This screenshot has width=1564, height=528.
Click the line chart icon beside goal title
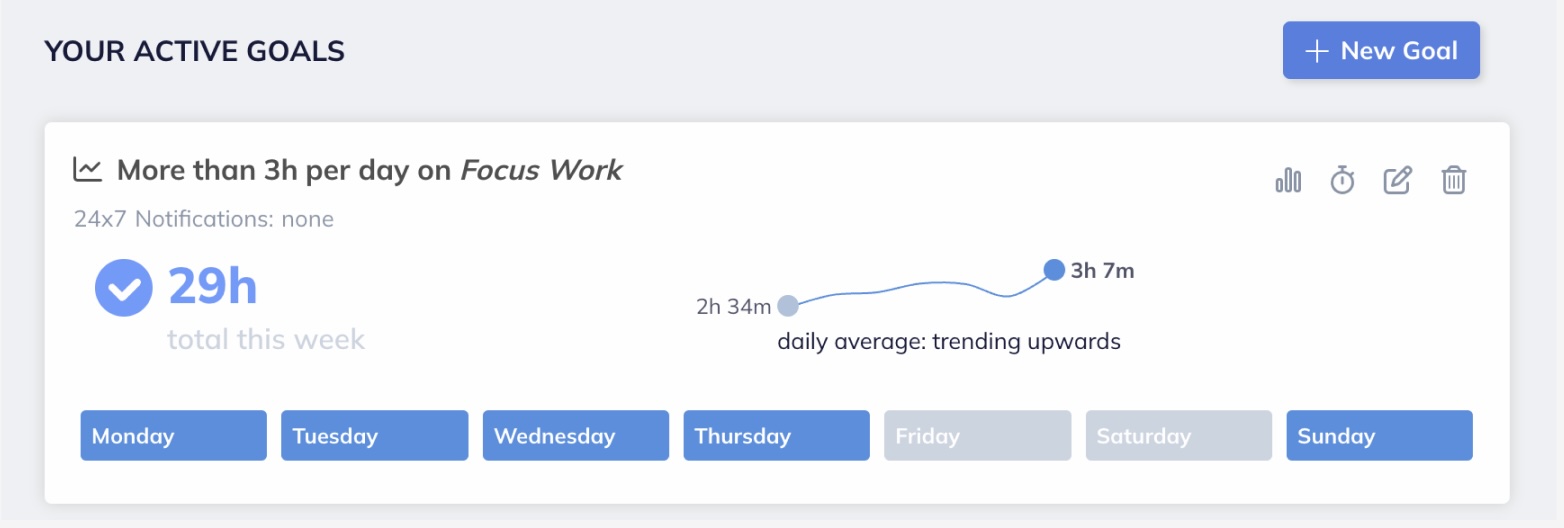[x=88, y=170]
